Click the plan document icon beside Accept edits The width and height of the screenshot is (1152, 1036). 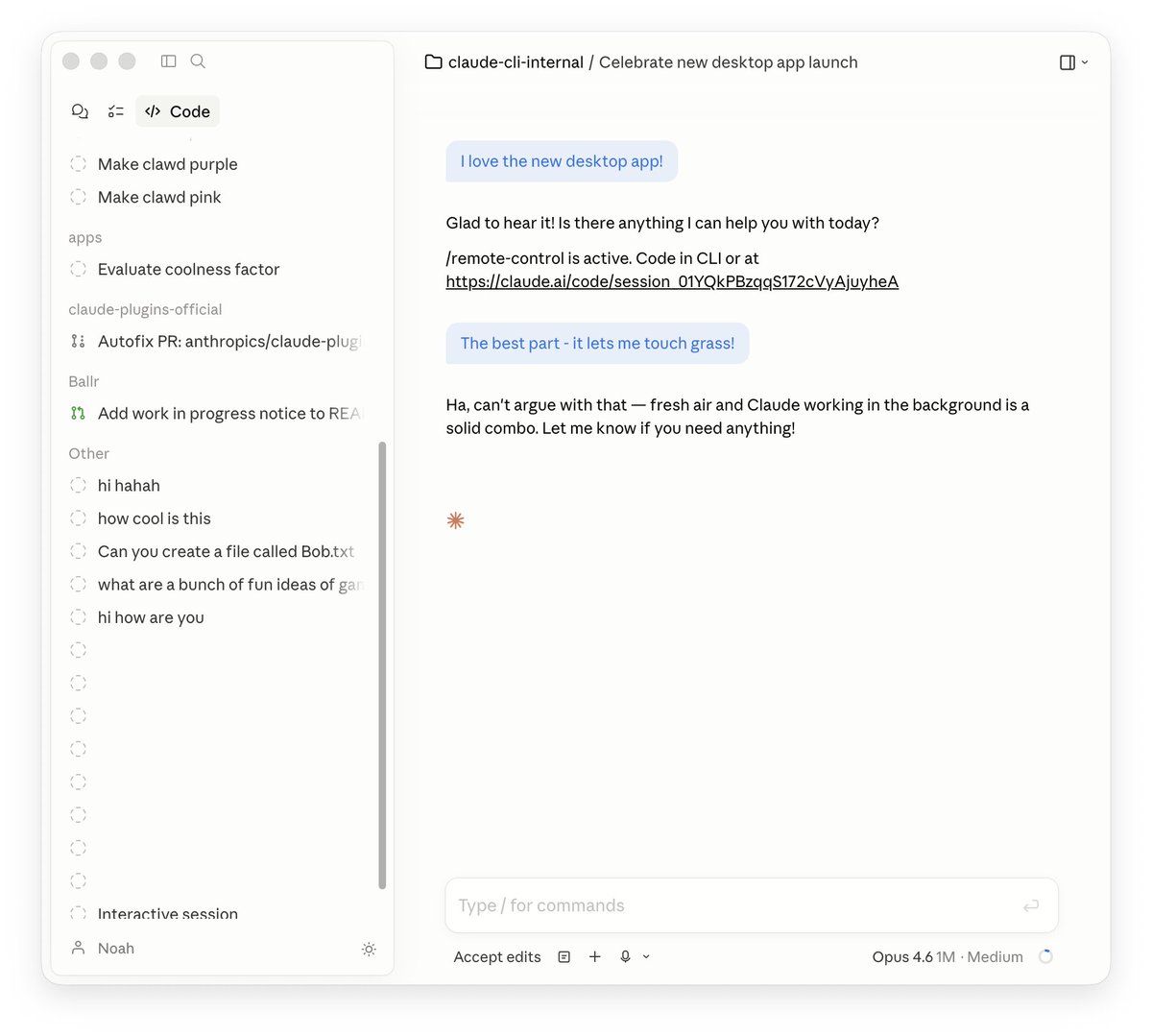tap(564, 957)
